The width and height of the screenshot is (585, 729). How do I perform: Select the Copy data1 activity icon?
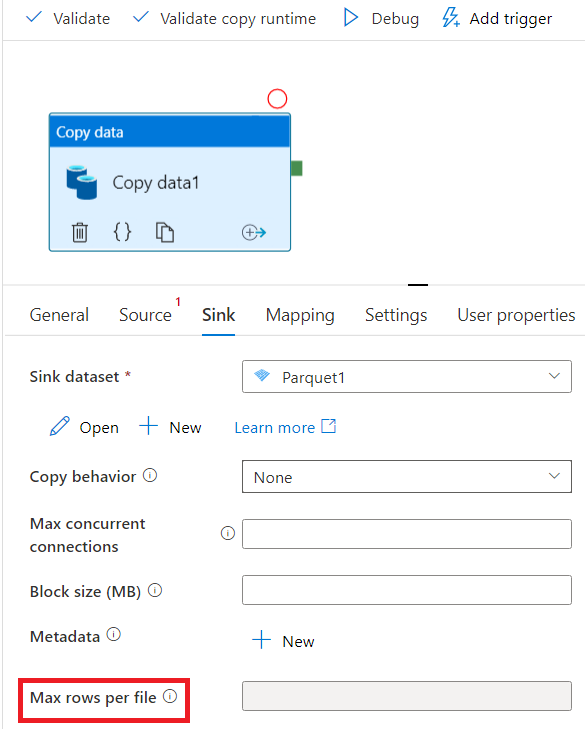click(x=81, y=182)
